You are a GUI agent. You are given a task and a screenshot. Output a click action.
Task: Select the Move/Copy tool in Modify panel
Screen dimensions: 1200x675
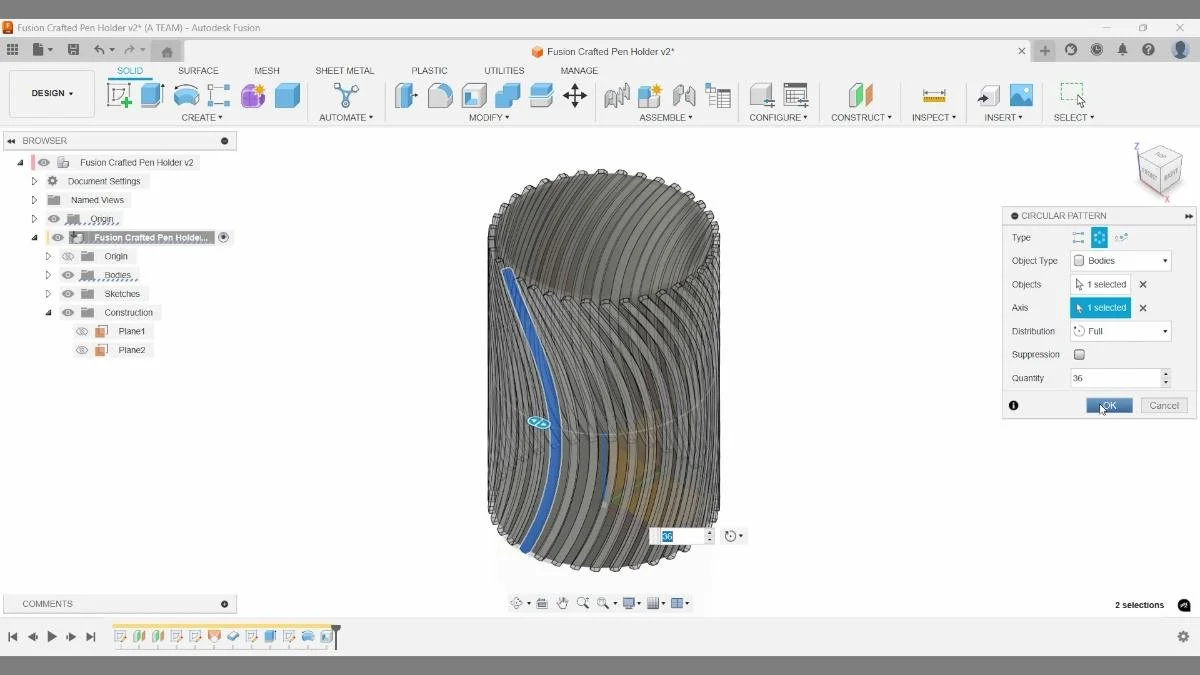[574, 96]
